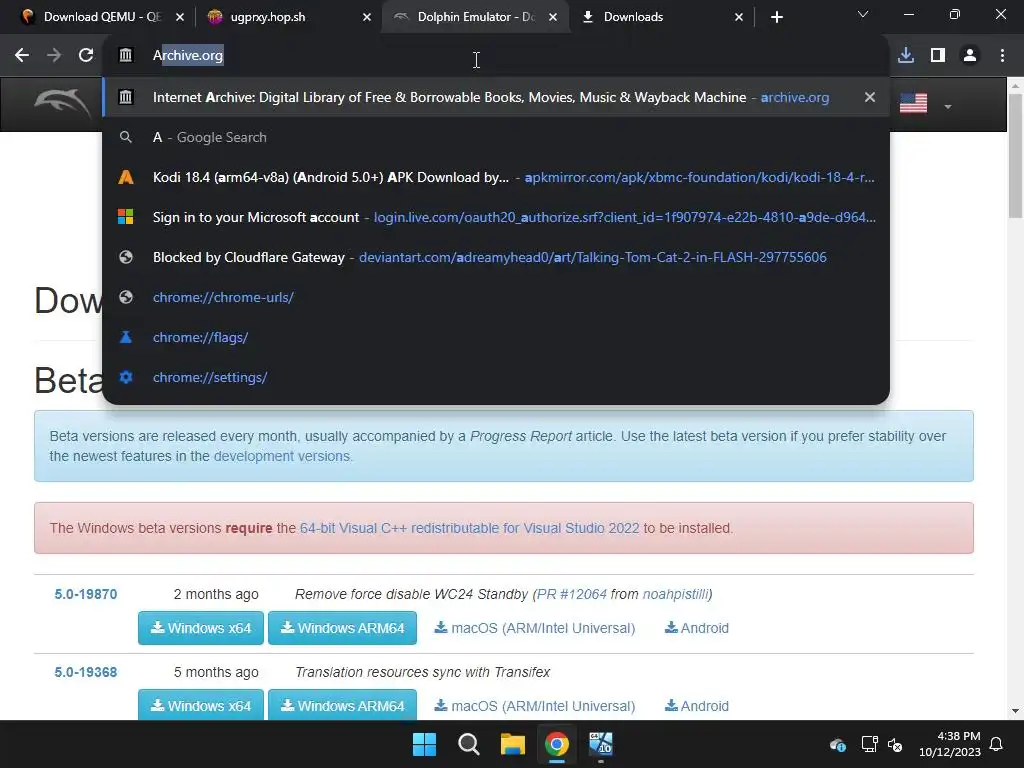Download macOS Universal for 5.0-19368
Image resolution: width=1024 pixels, height=768 pixels.
pyautogui.click(x=535, y=706)
